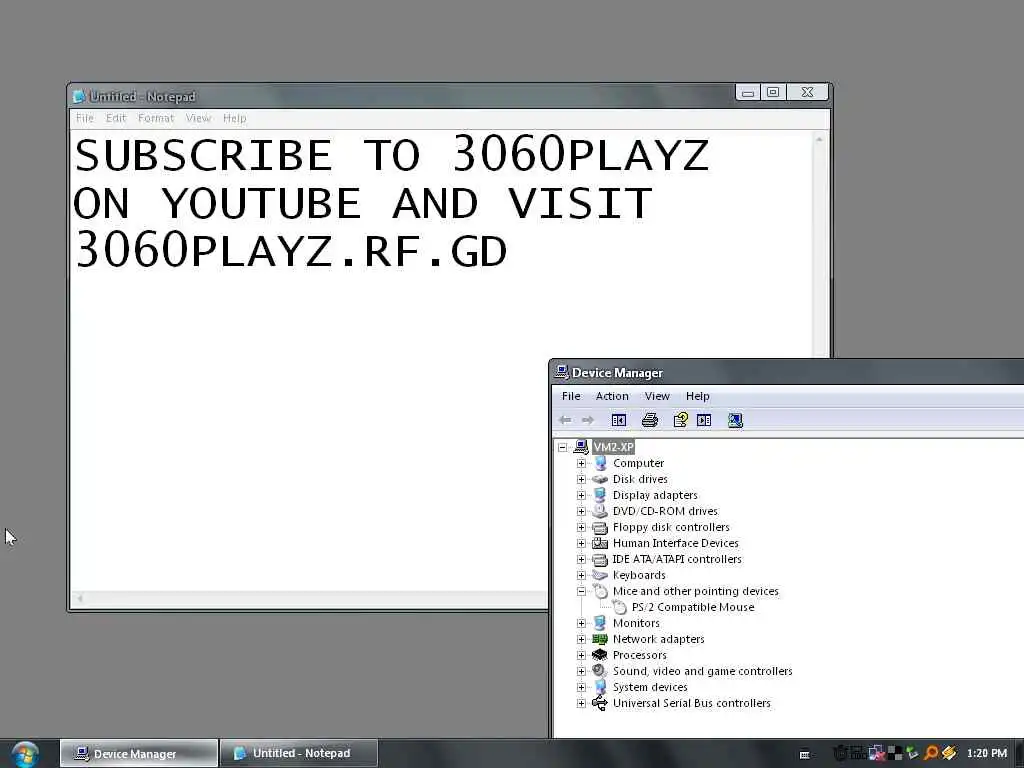1024x768 pixels.
Task: Click the Human Interface Devices icon
Action: pos(600,543)
